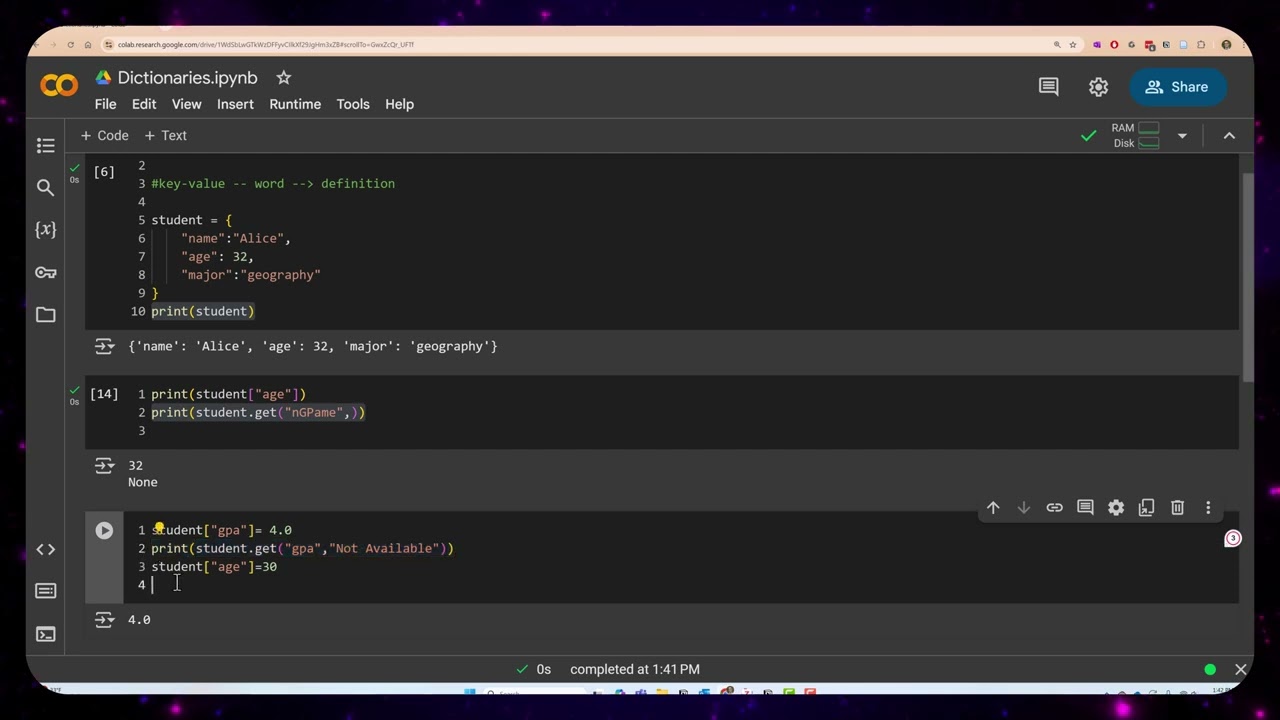Open Colab settings gear in header

click(x=1098, y=87)
